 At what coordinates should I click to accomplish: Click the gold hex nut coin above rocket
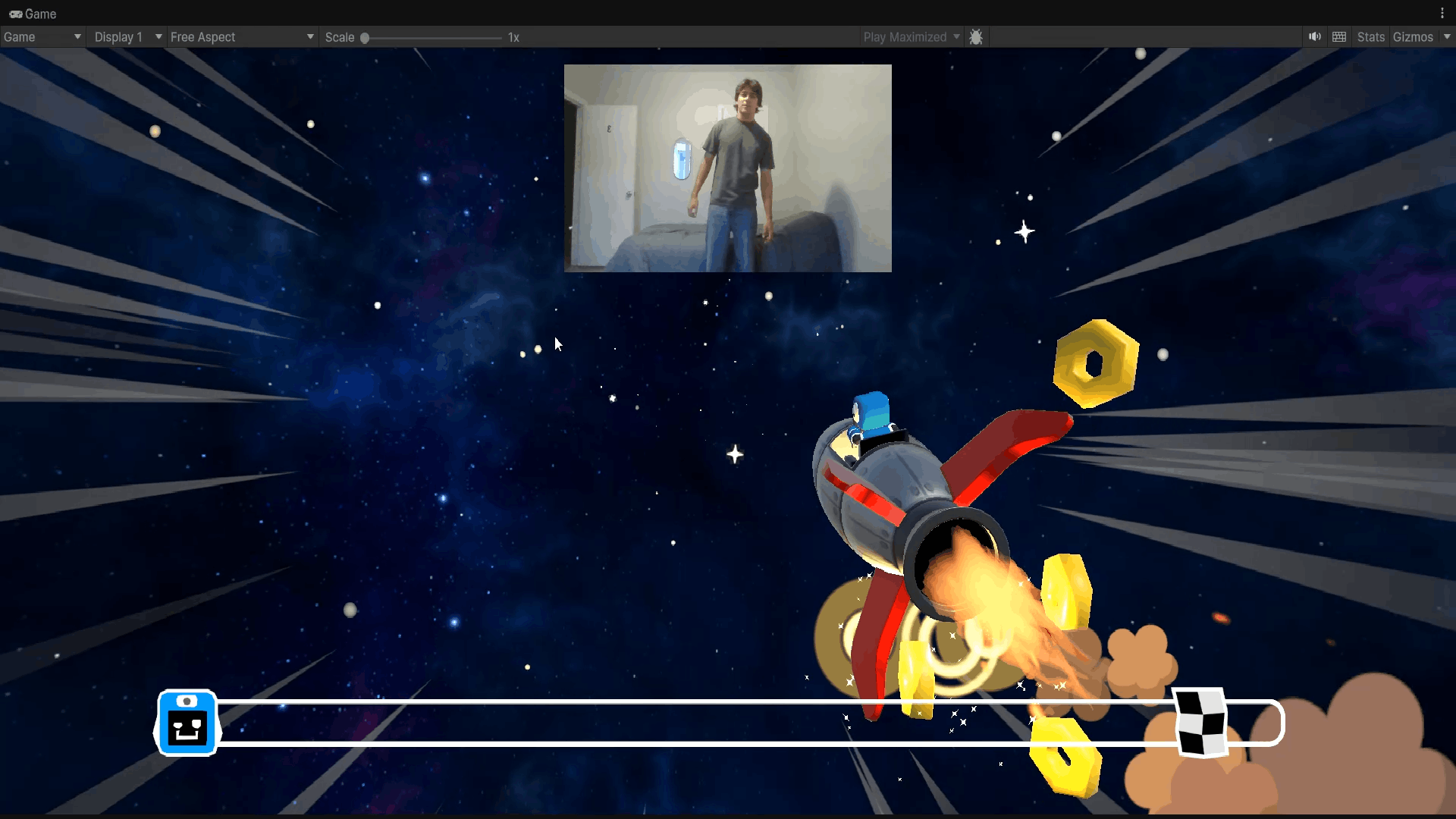[x=1096, y=363]
